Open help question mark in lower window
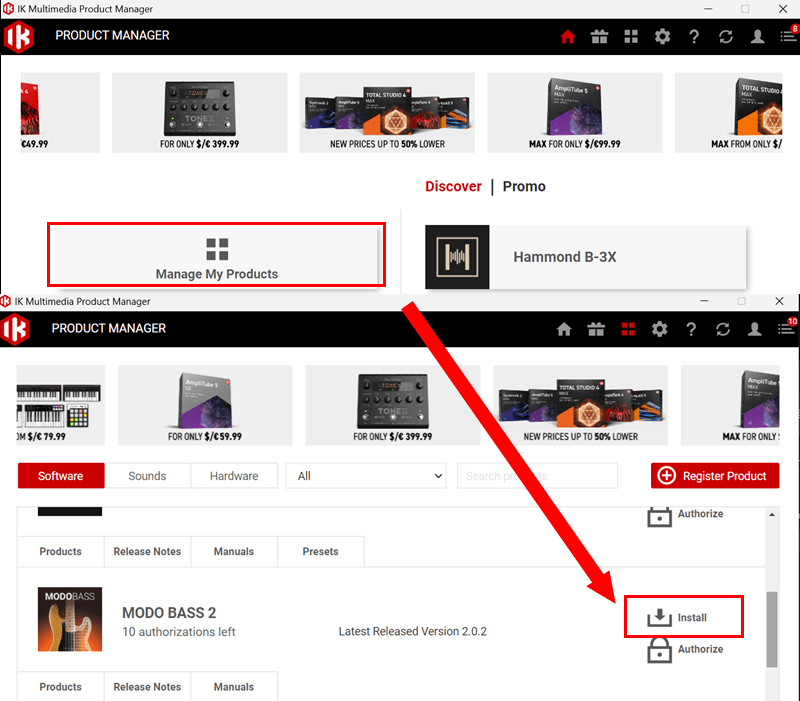Screen dimensions: 800x701 pyautogui.click(x=691, y=329)
